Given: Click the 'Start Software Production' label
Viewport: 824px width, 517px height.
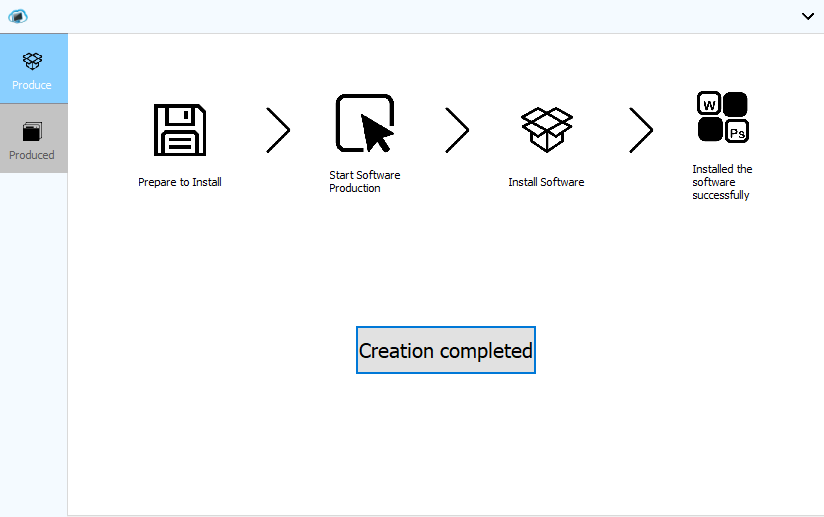Looking at the screenshot, I should (x=365, y=182).
